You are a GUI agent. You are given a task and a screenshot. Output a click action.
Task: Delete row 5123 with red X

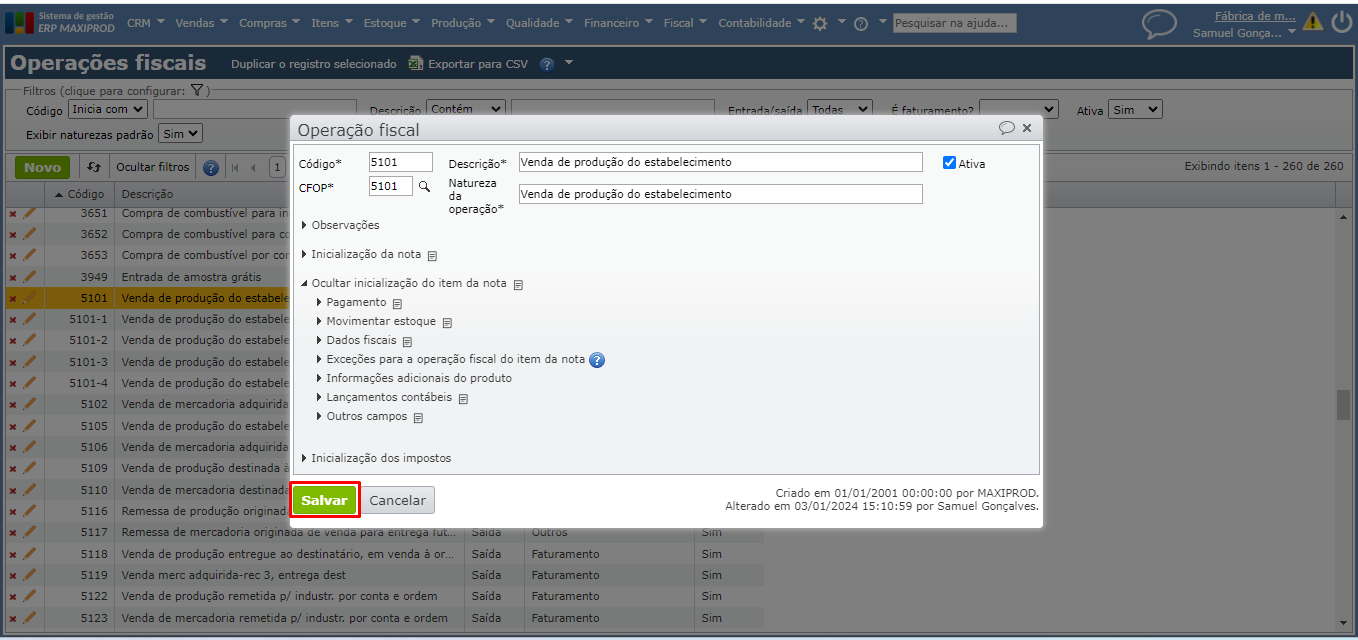pos(13,618)
